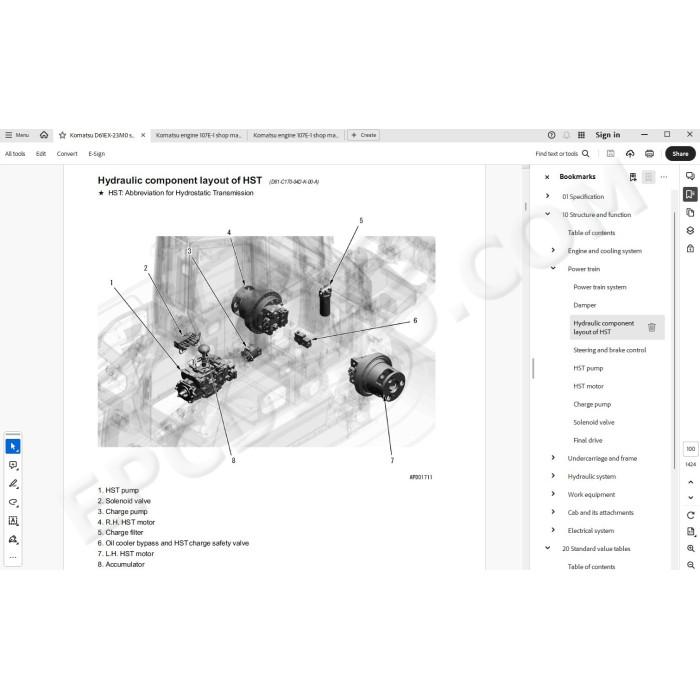Open the Solenoid valve bookmark

(594, 422)
